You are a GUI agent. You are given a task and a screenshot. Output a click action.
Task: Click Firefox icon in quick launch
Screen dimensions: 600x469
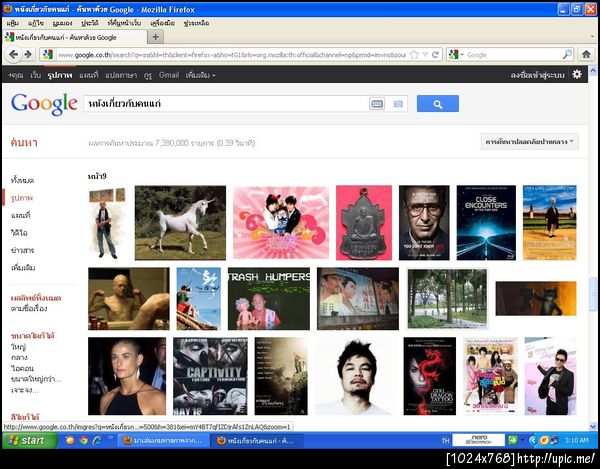[x=70, y=440]
